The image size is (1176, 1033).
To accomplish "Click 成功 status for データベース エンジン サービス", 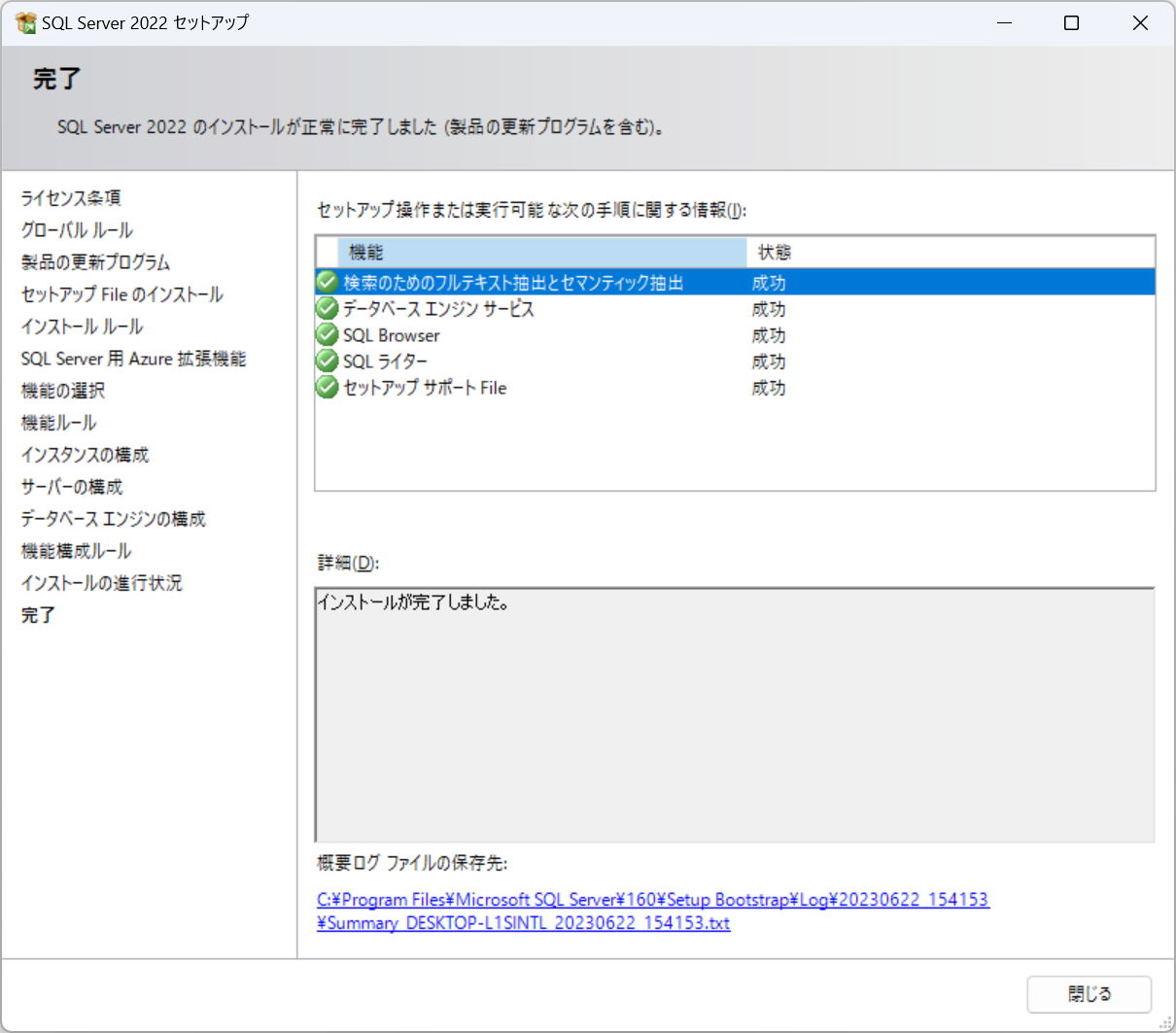I will (769, 309).
